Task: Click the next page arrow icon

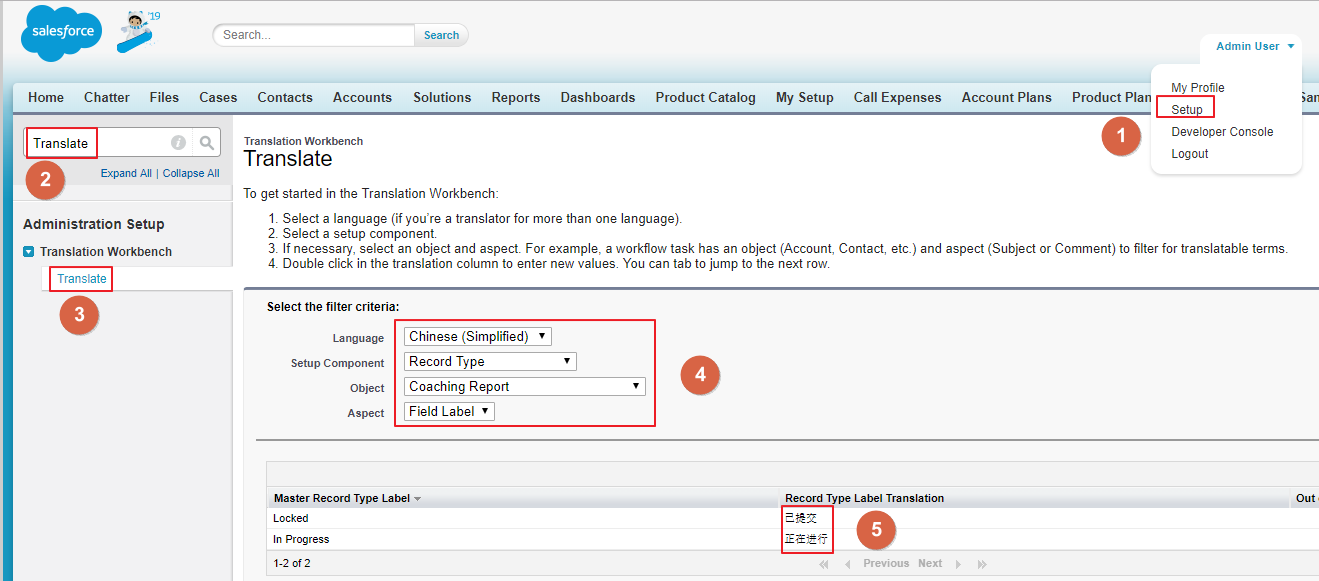Action: (958, 564)
